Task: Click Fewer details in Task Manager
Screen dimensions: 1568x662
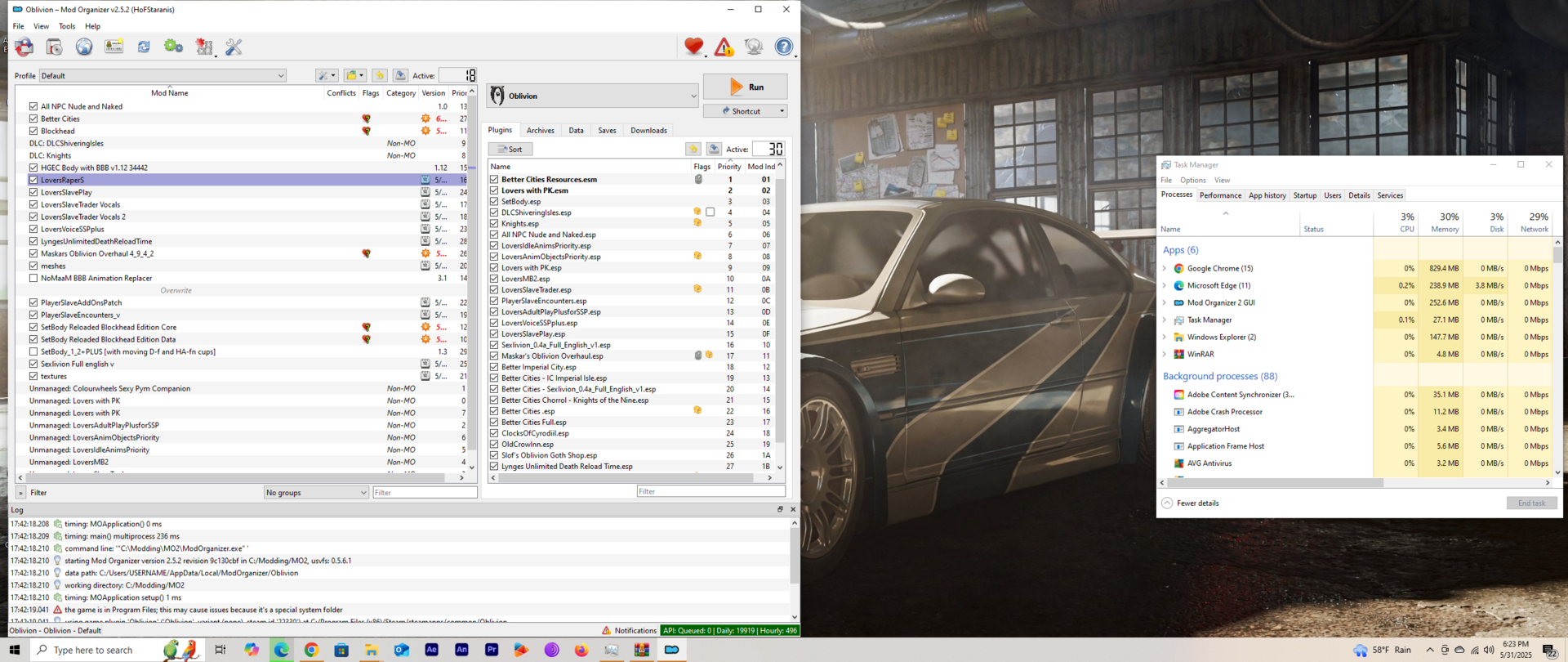Action: [x=1190, y=503]
